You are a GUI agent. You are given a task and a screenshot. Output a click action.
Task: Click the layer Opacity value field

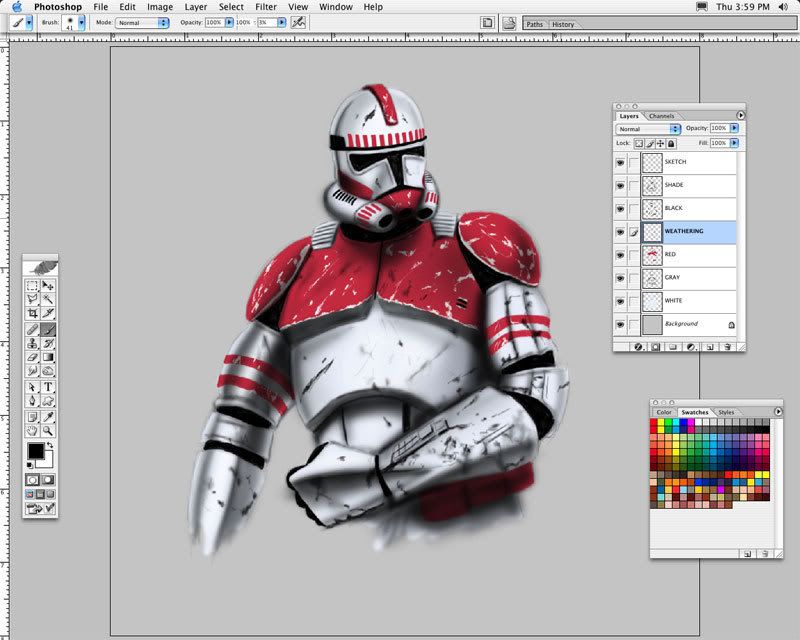coord(719,128)
